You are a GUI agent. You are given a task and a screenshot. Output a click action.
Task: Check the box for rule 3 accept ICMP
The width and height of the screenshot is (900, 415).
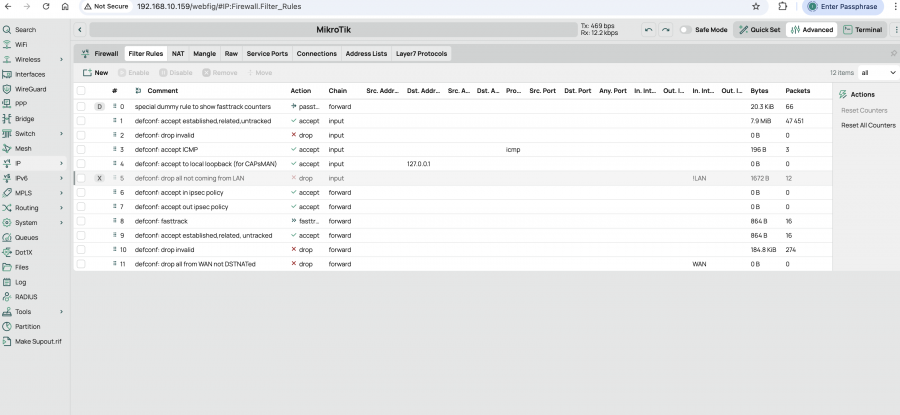point(81,149)
